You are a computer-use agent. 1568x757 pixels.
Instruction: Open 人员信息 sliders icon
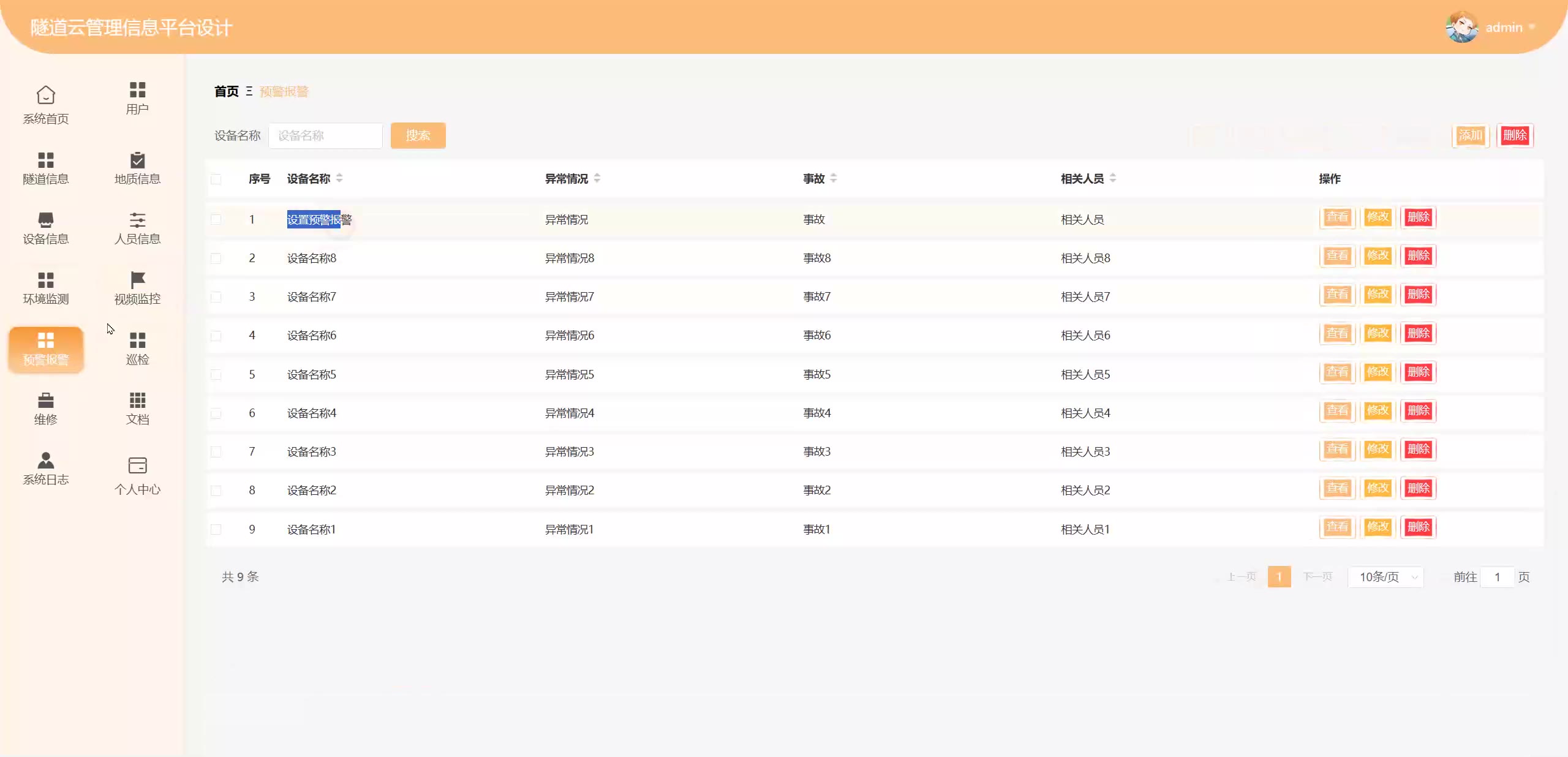[137, 220]
